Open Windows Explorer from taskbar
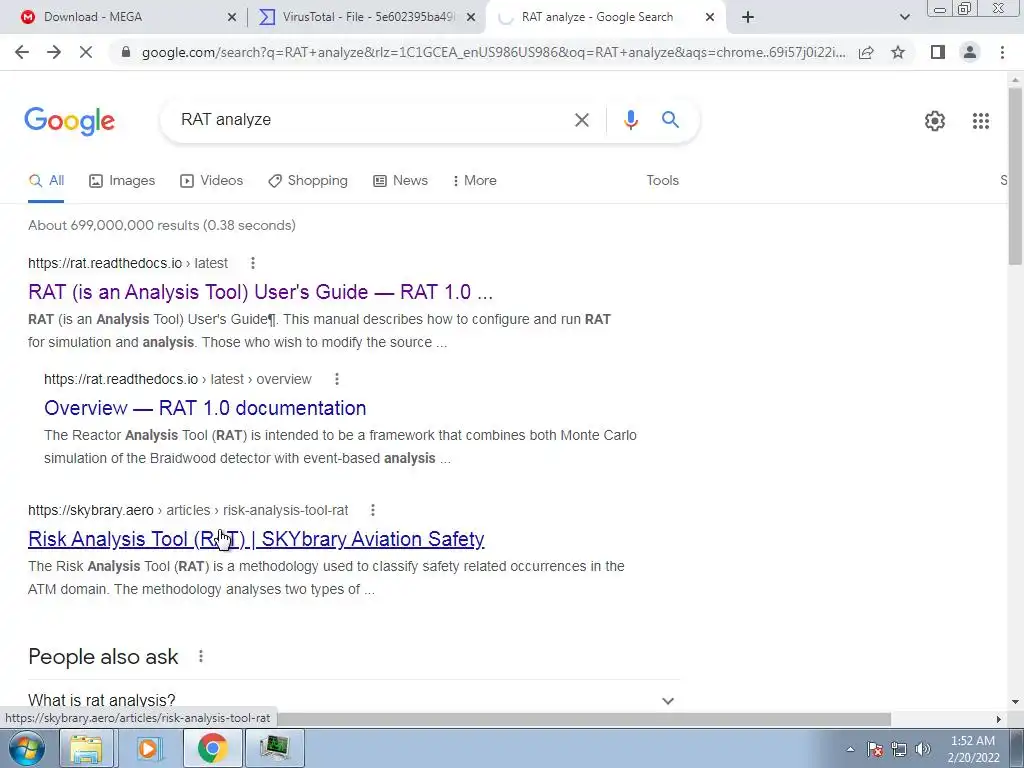 (x=86, y=748)
